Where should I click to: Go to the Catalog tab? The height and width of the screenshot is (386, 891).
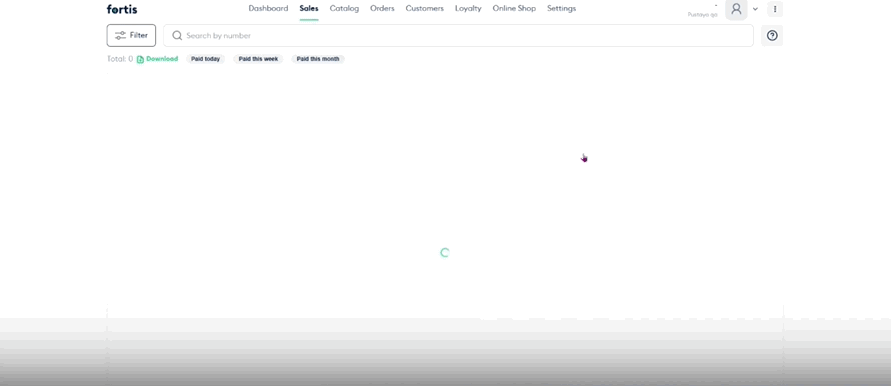pos(344,9)
